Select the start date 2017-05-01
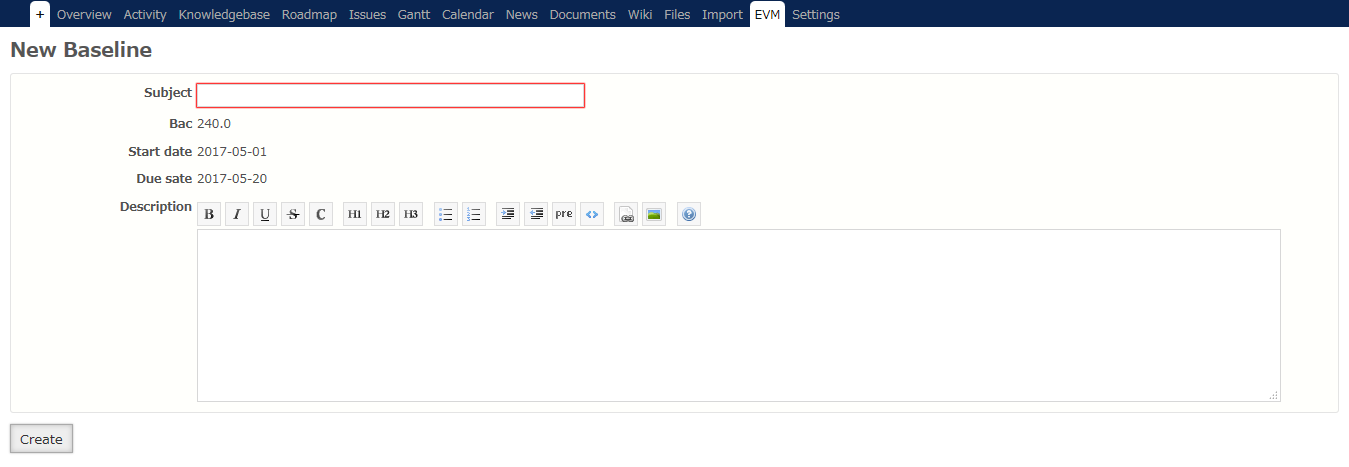 pos(232,152)
